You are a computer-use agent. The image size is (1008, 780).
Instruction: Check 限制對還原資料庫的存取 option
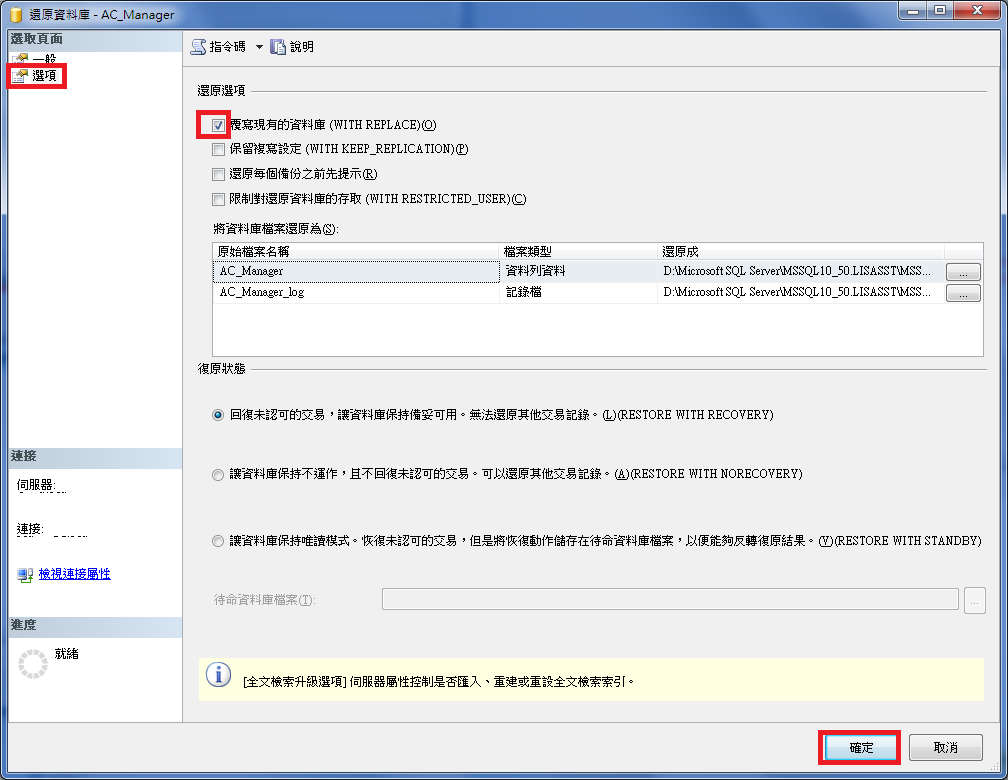[217, 198]
